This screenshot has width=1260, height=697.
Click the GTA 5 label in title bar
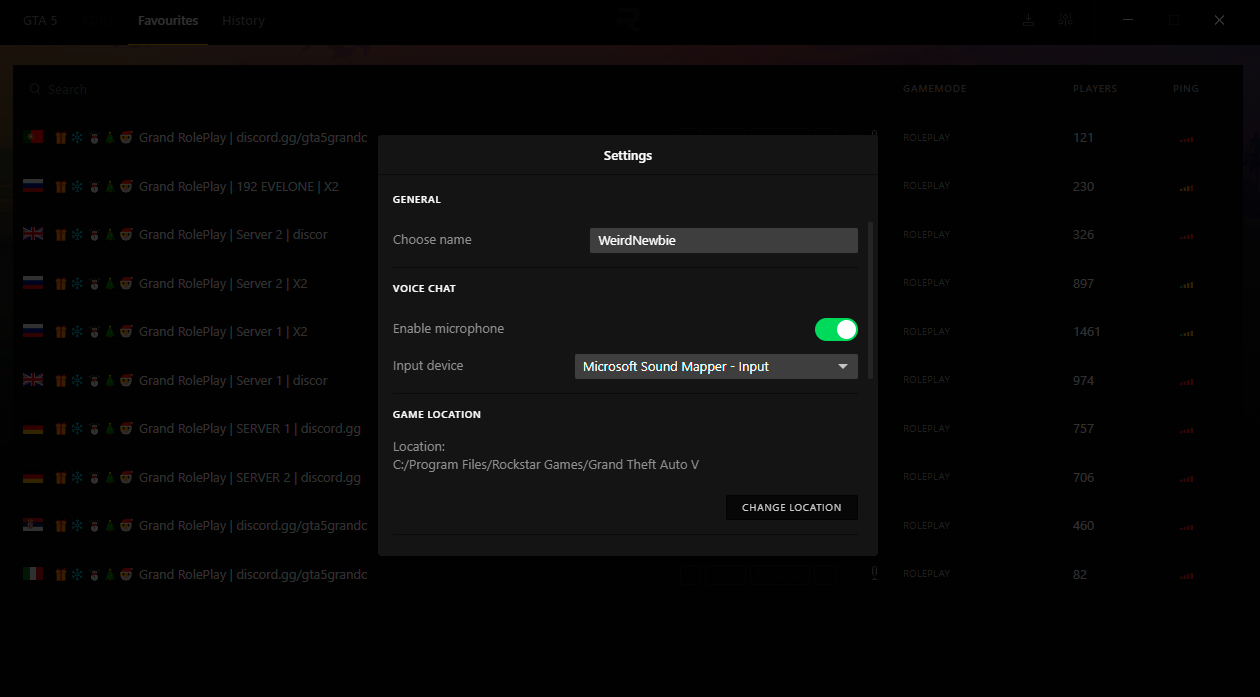coord(40,21)
